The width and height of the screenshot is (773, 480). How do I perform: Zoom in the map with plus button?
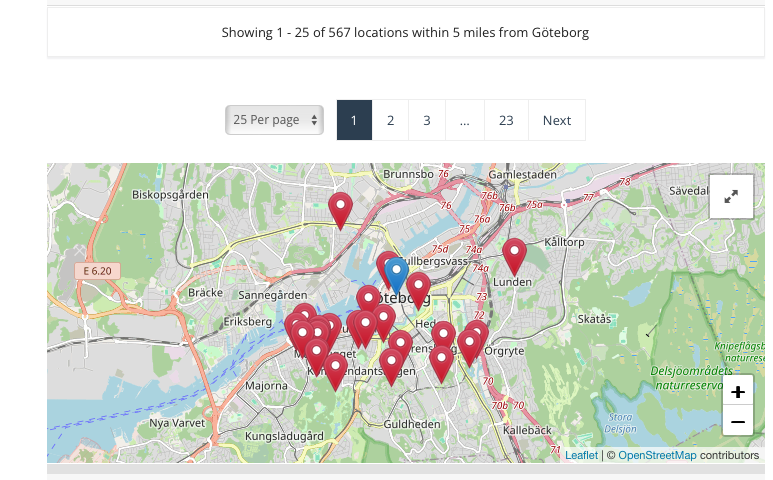738,392
